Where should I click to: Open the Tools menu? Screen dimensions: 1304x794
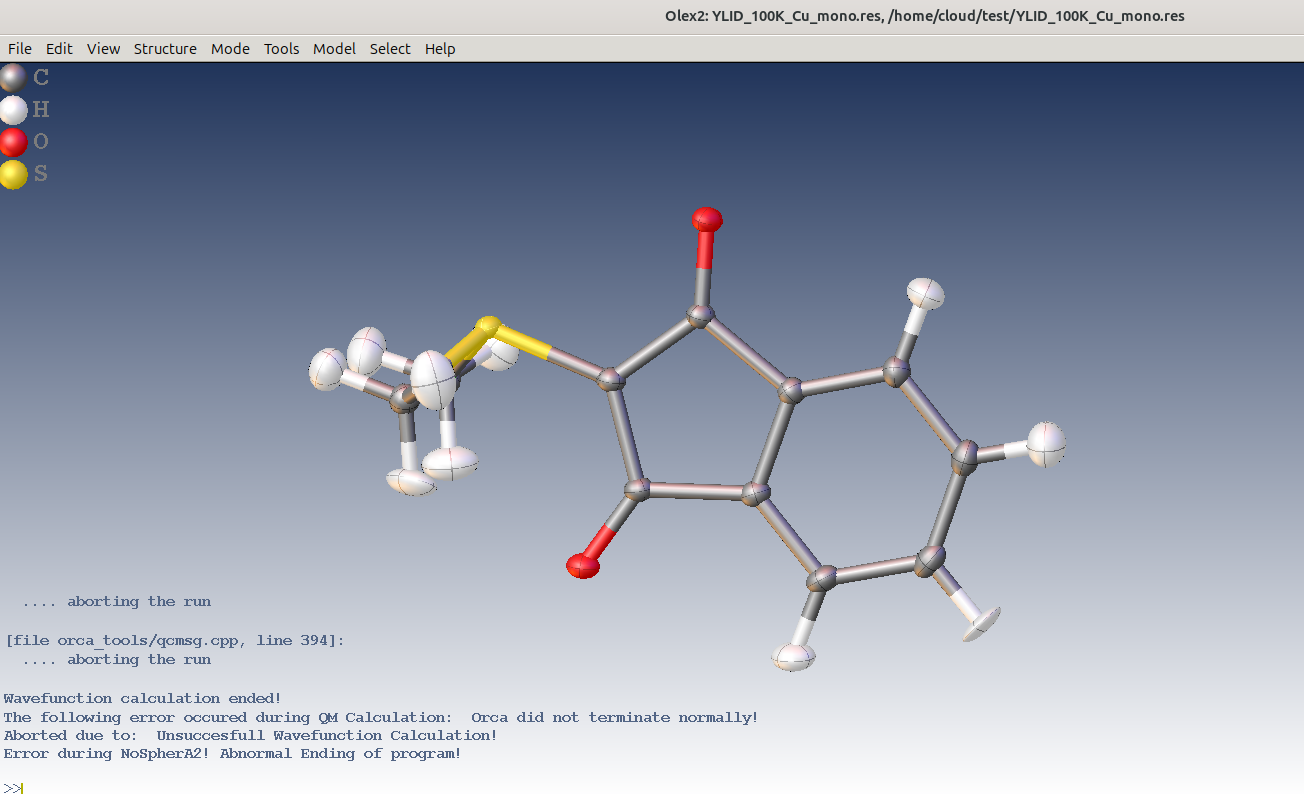281,49
